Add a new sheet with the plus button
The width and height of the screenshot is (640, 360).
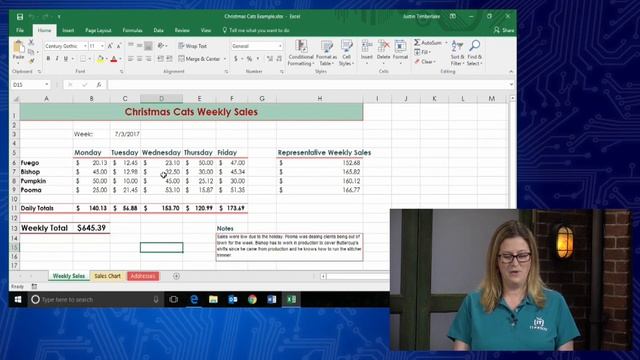(x=176, y=276)
